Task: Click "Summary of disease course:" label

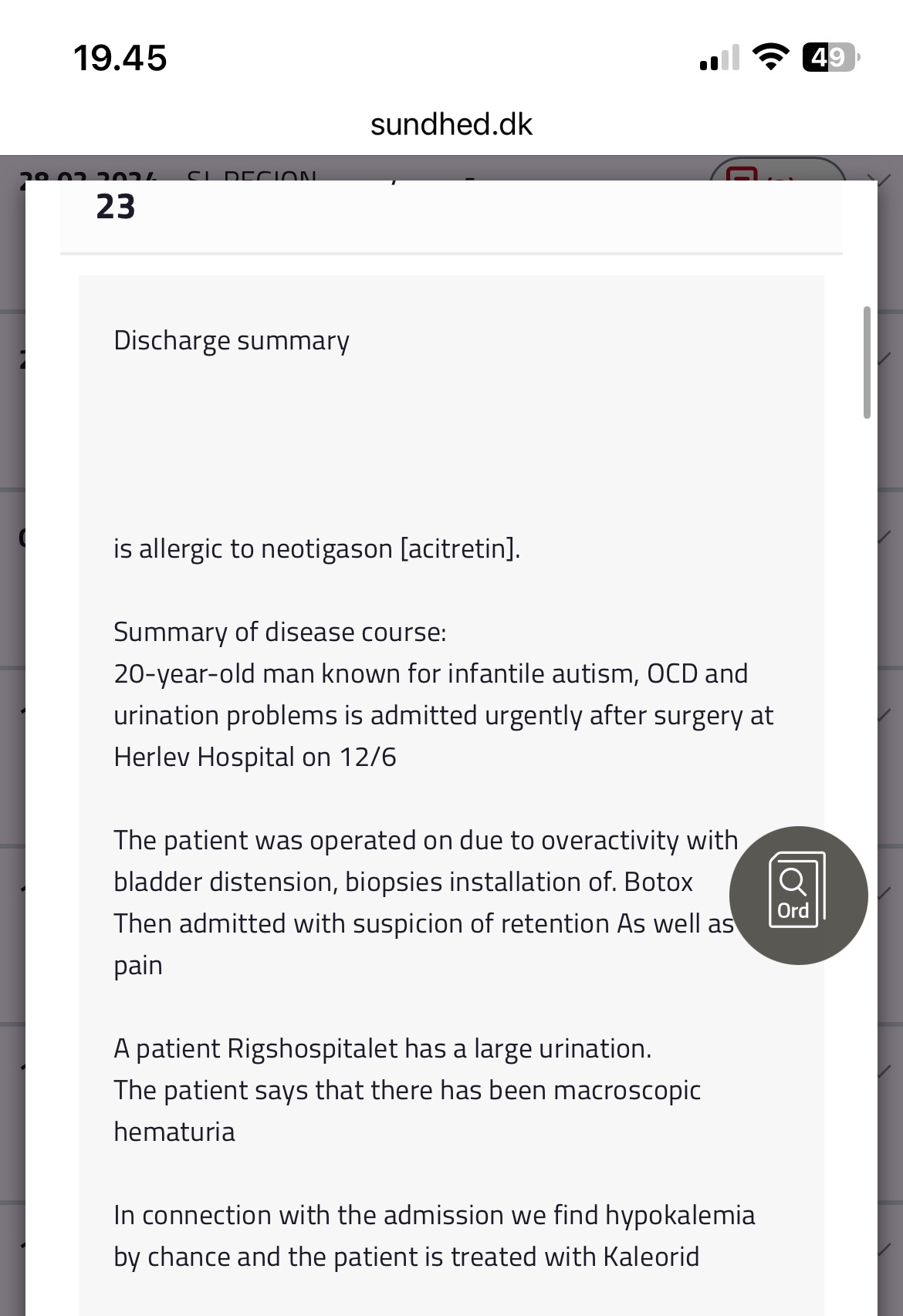Action: (280, 632)
